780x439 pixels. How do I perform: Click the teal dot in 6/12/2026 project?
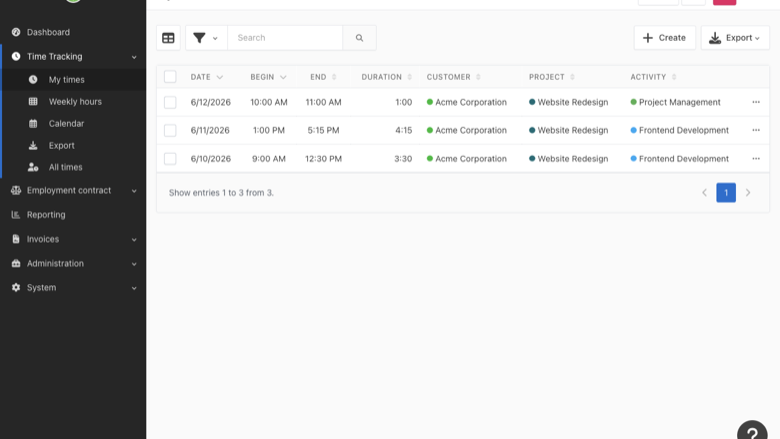pos(532,102)
